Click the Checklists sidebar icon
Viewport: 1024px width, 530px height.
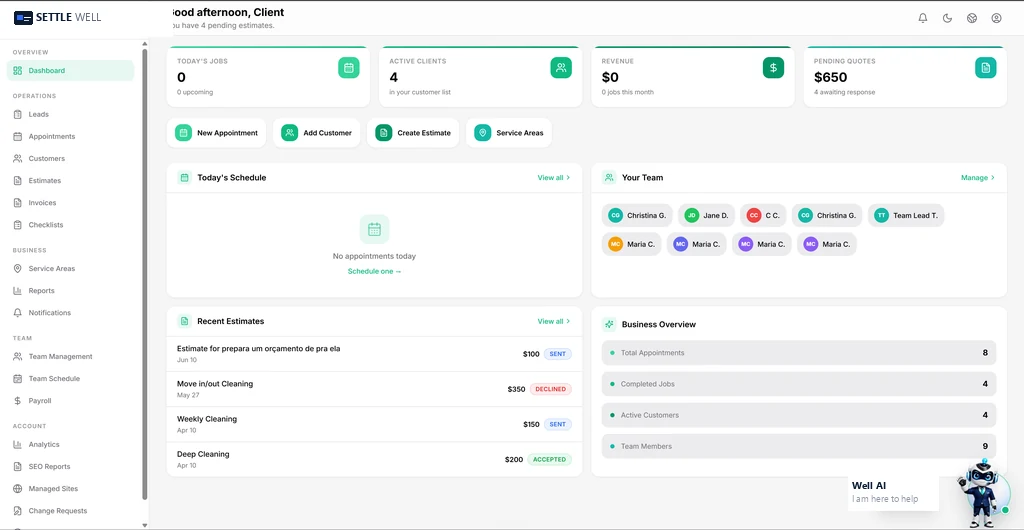click(18, 225)
